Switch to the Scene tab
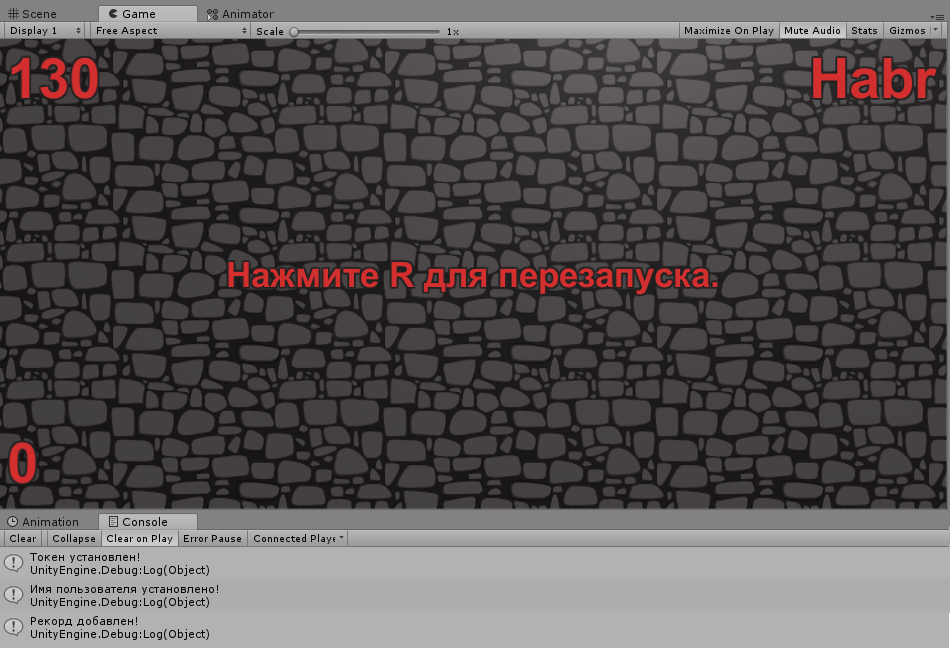The height and width of the screenshot is (648, 950). pos(33,13)
